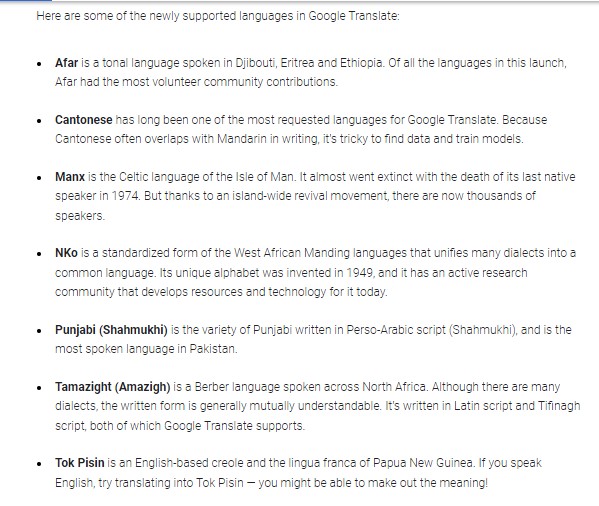Click the bold word Cantonese
Image resolution: width=599 pixels, height=506 pixels.
click(84, 120)
